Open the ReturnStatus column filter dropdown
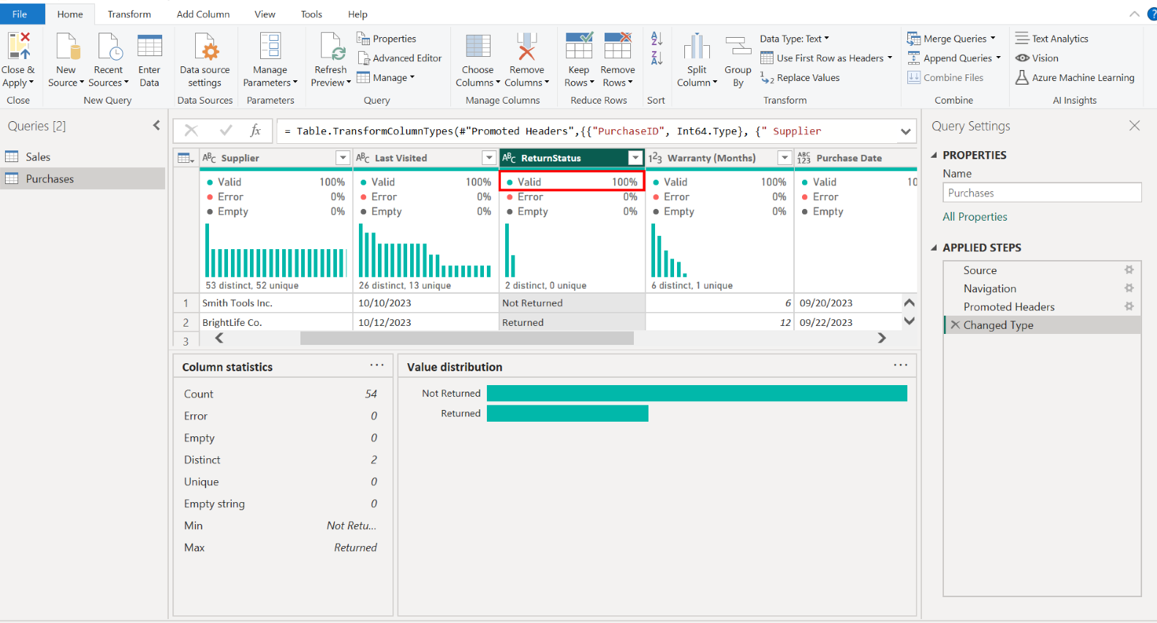Image resolution: width=1157 pixels, height=623 pixels. [x=635, y=158]
